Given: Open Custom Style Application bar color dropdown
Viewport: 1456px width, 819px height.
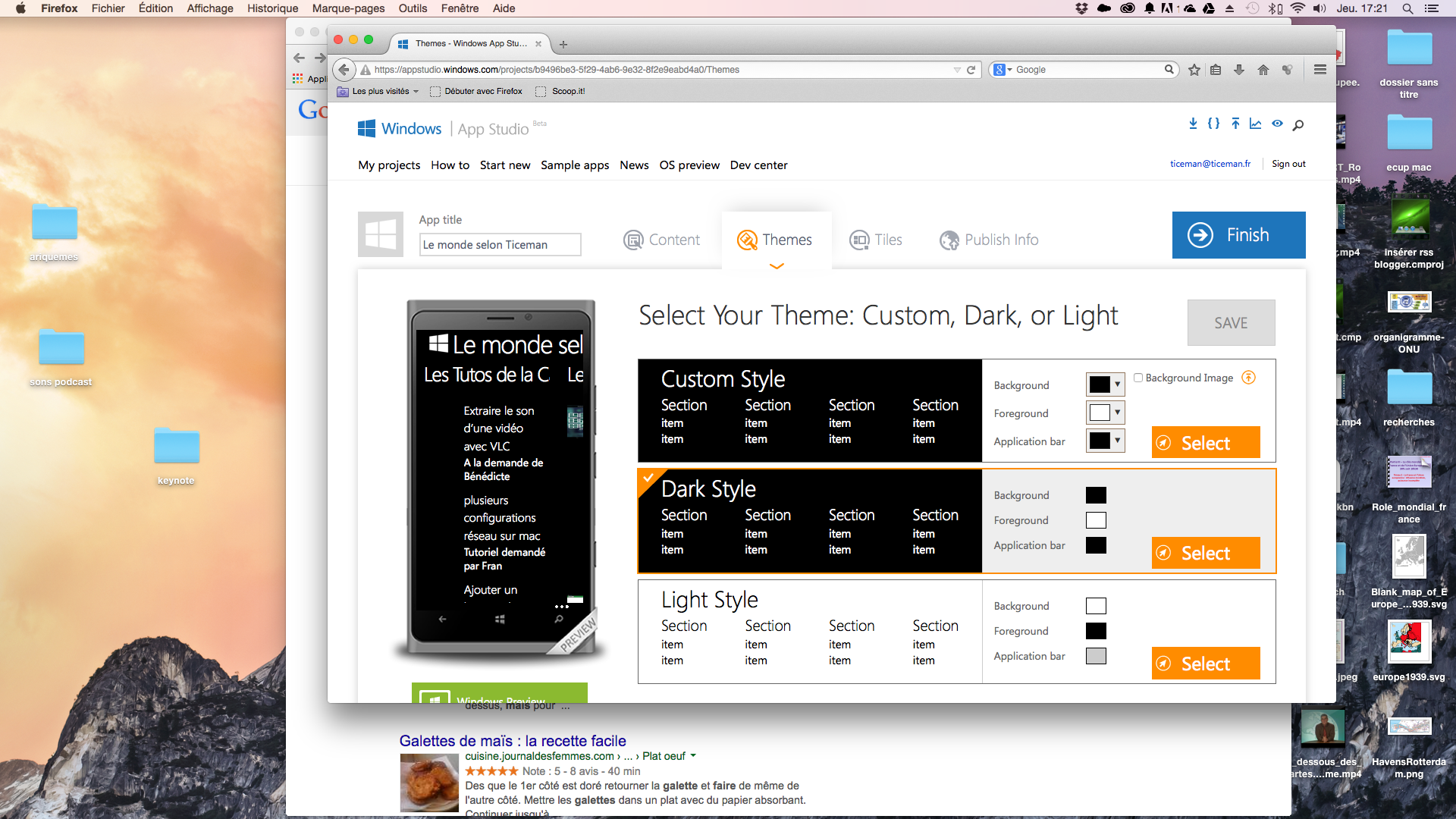Looking at the screenshot, I should [x=1105, y=441].
